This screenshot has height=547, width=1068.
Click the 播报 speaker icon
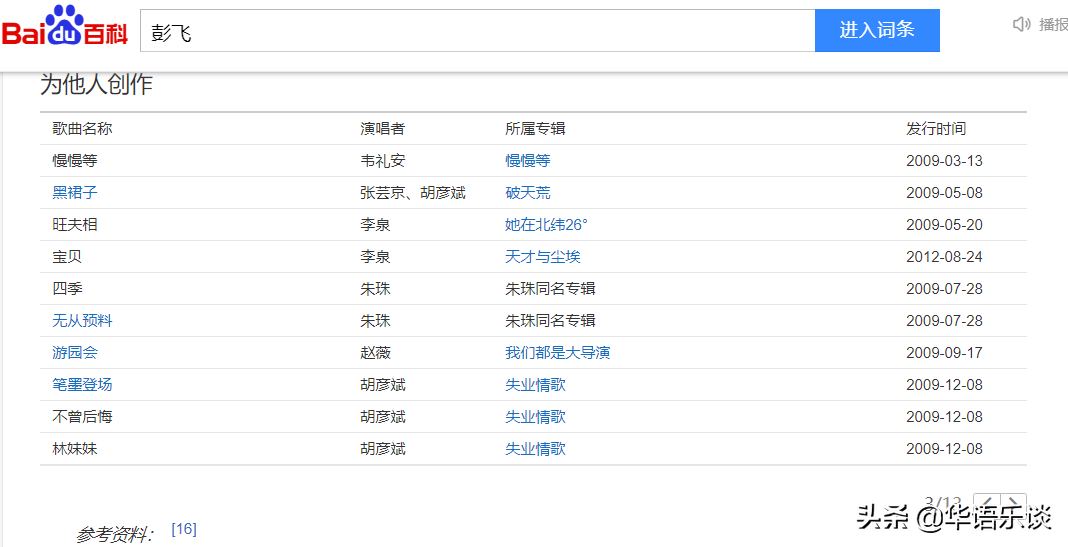pos(1021,25)
